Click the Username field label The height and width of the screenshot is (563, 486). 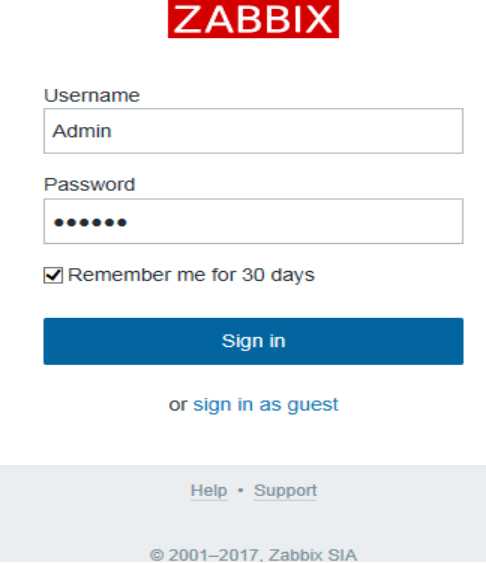click(92, 96)
